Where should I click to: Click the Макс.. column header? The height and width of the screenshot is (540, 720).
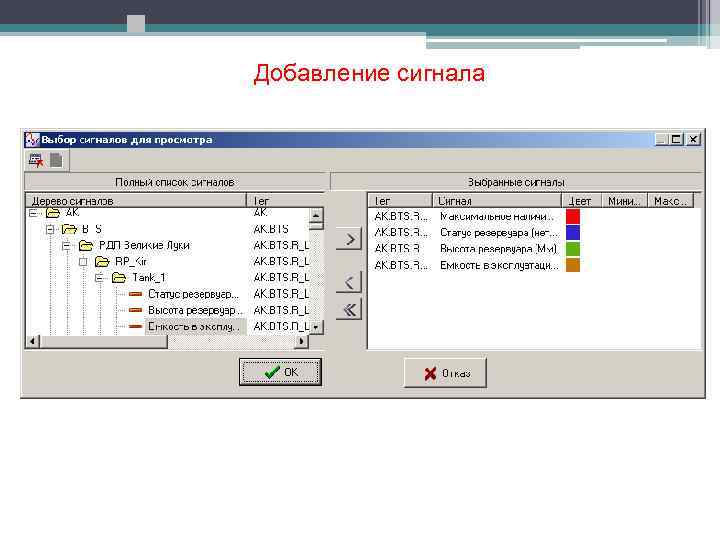tap(670, 201)
